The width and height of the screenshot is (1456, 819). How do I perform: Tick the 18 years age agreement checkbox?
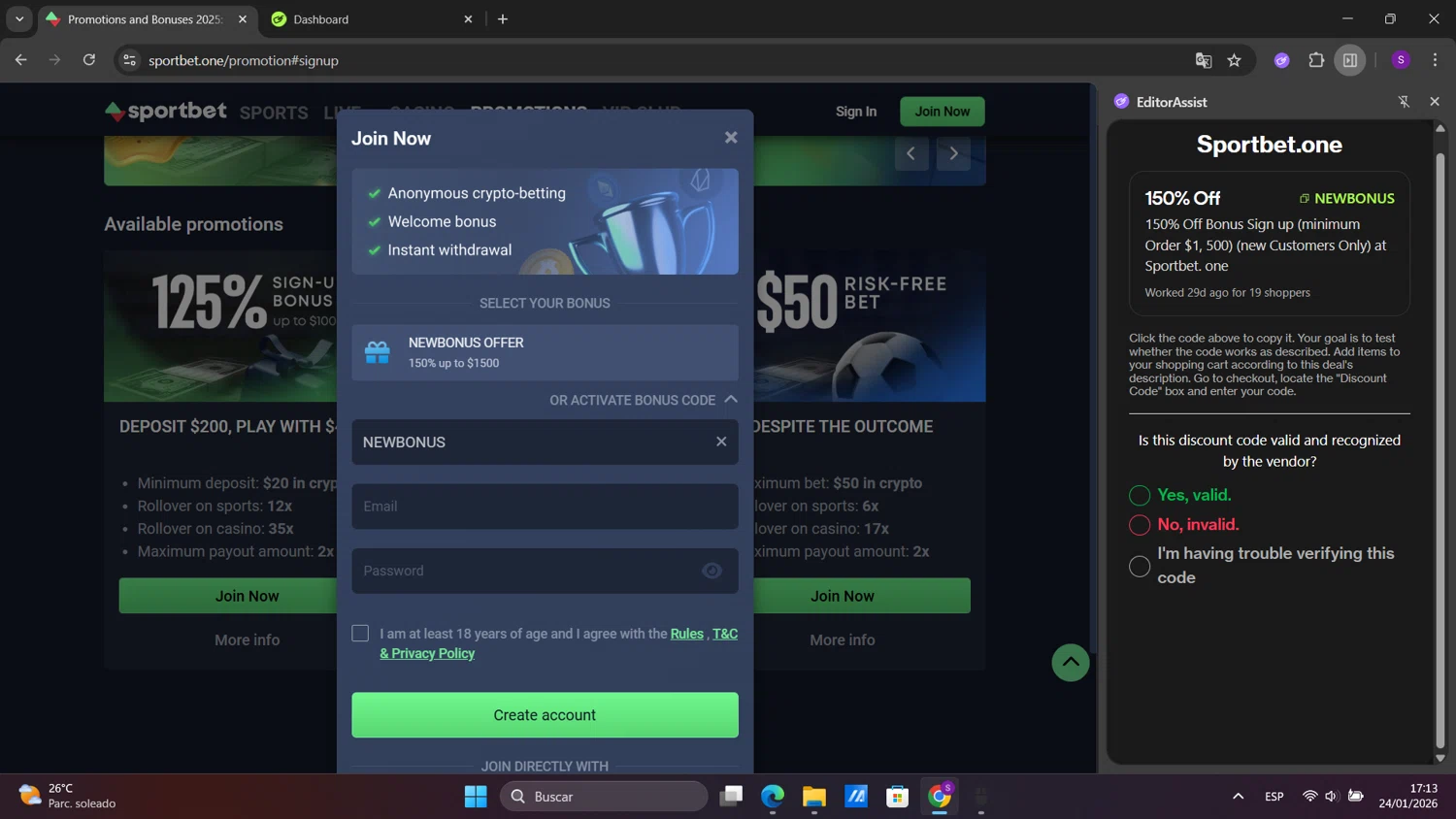point(360,633)
